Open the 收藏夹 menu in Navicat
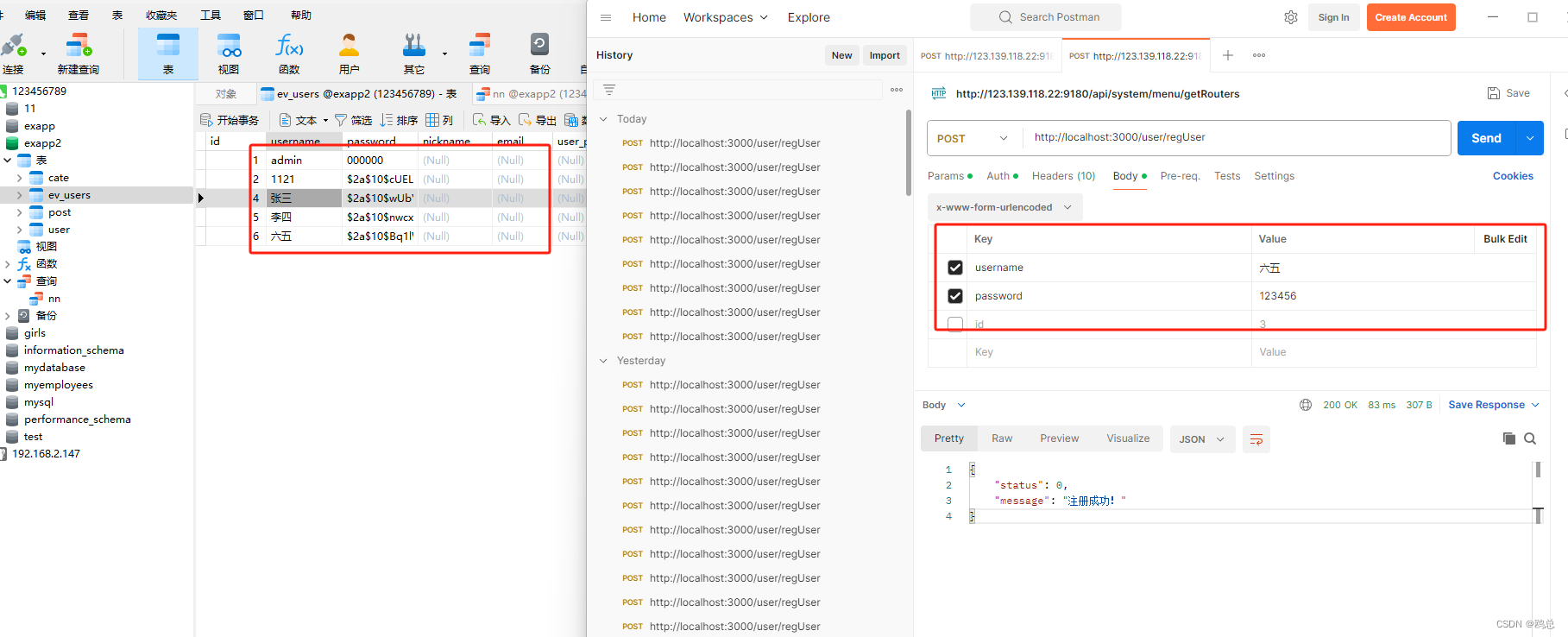 click(x=161, y=15)
